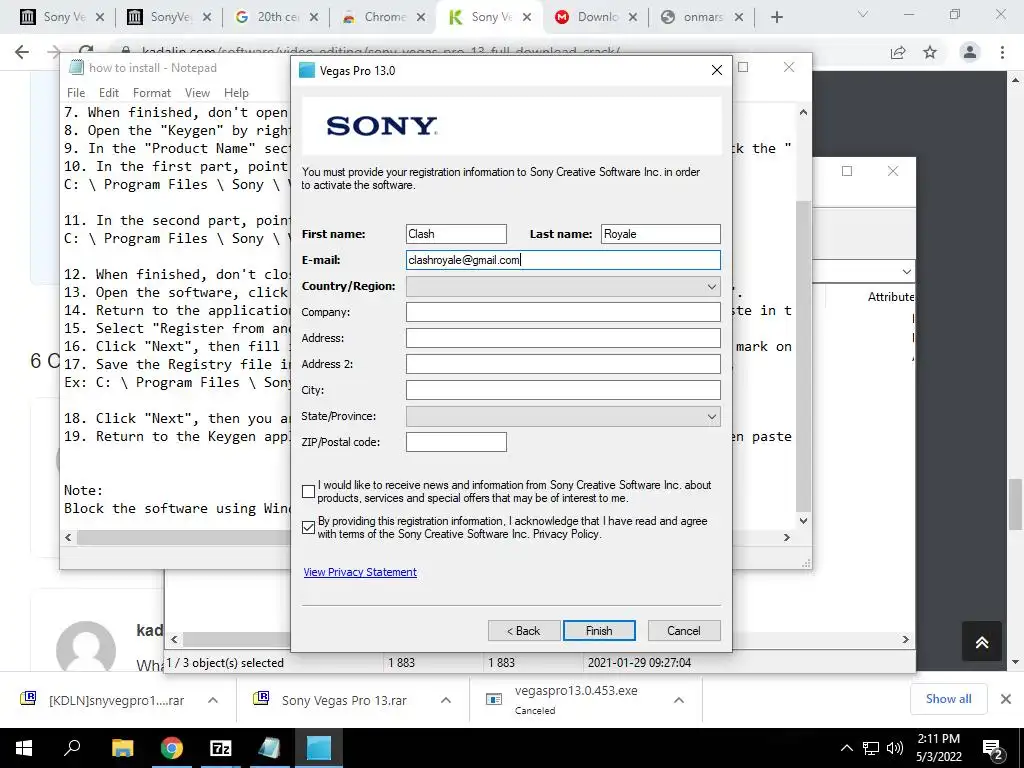The height and width of the screenshot is (768, 1024).
Task: Switch to the onmars browser tab
Action: (701, 17)
